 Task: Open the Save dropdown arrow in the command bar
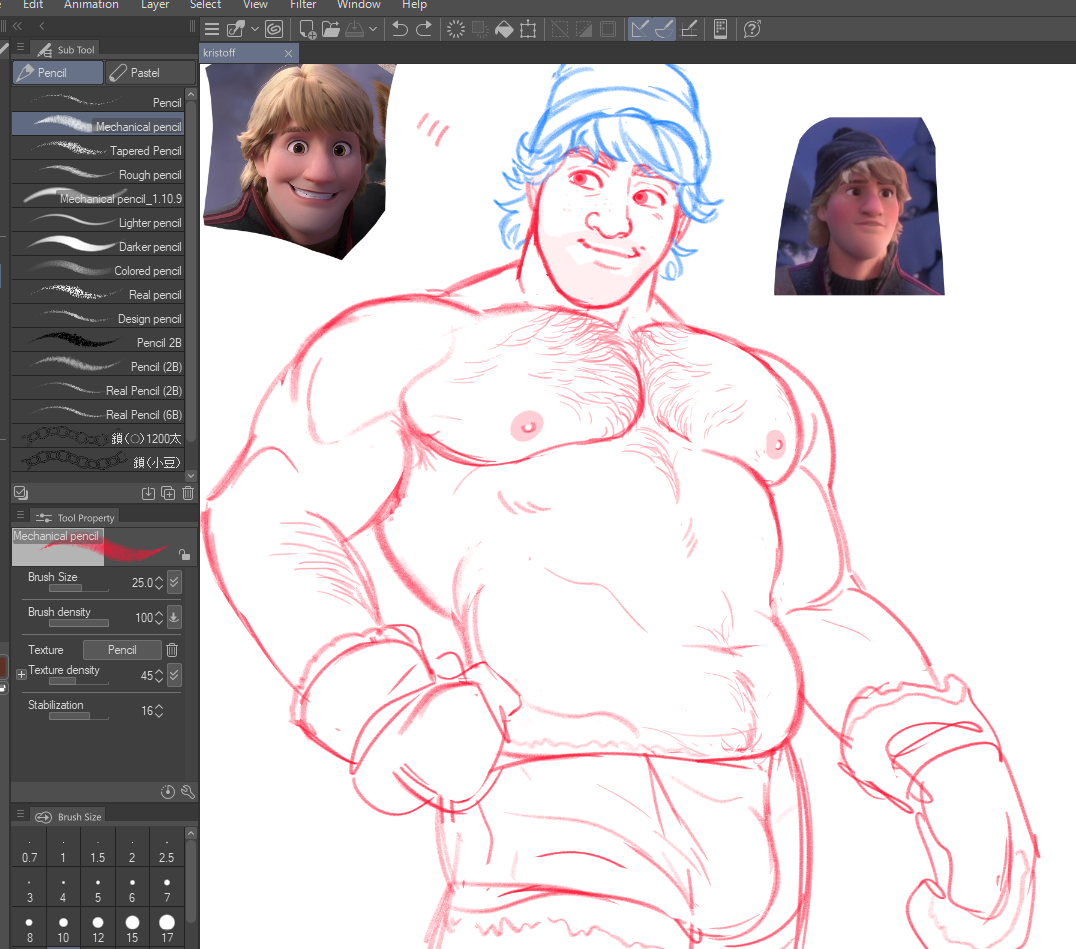pos(373,29)
